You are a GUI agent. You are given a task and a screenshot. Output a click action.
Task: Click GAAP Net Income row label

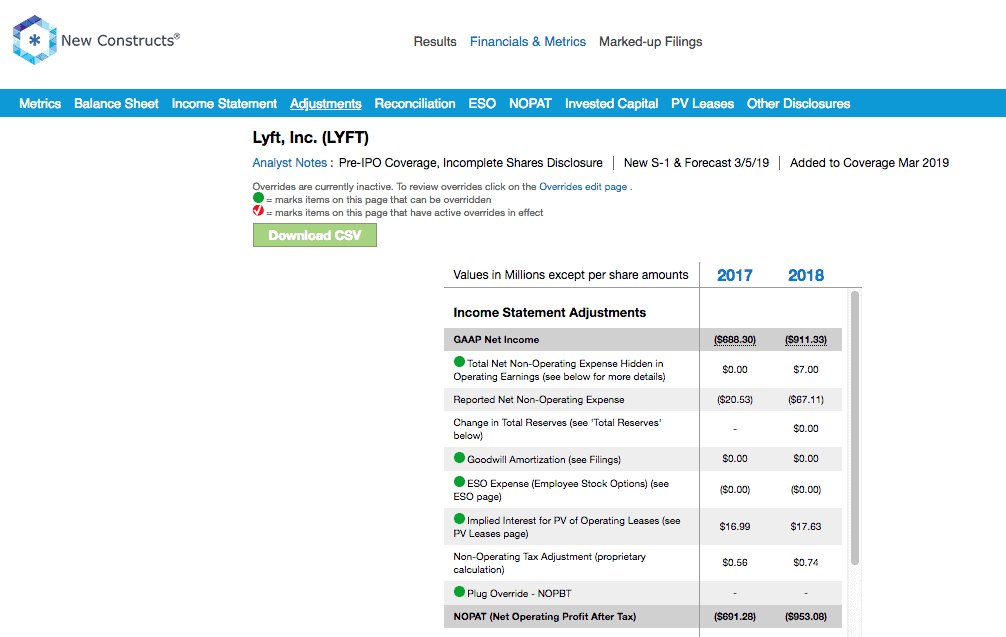(x=496, y=339)
